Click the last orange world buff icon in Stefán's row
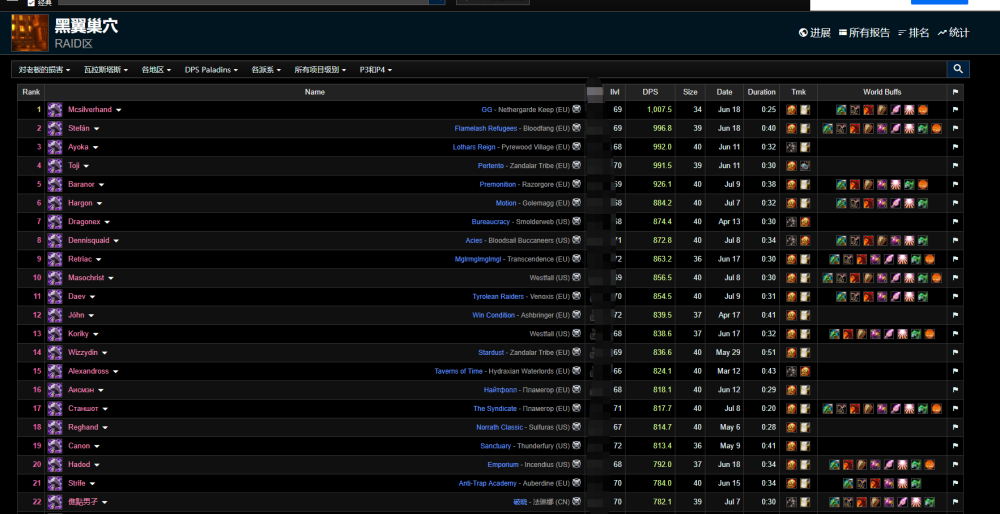 pyautogui.click(x=936, y=128)
